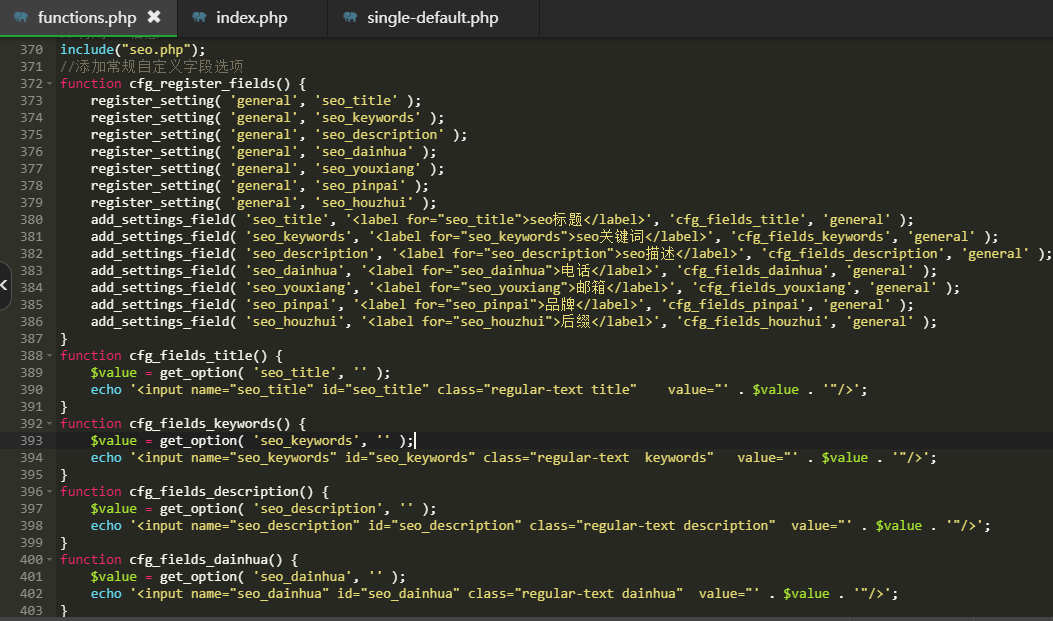Expand the side panel with the left chevron handle
1053x621 pixels.
(5, 285)
